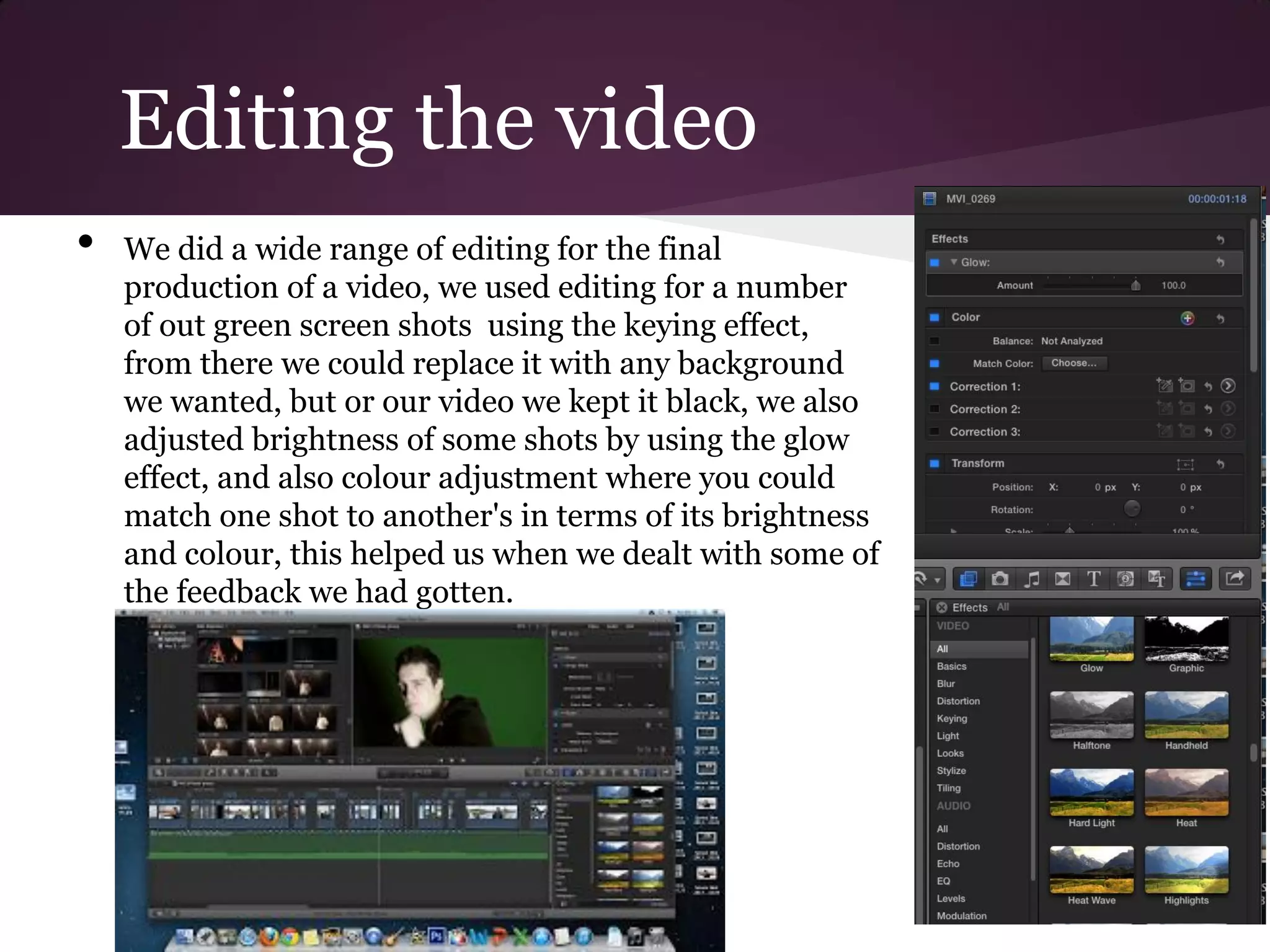Screen dimensions: 1270x952
Task: Select the video All category
Action: tap(980, 649)
